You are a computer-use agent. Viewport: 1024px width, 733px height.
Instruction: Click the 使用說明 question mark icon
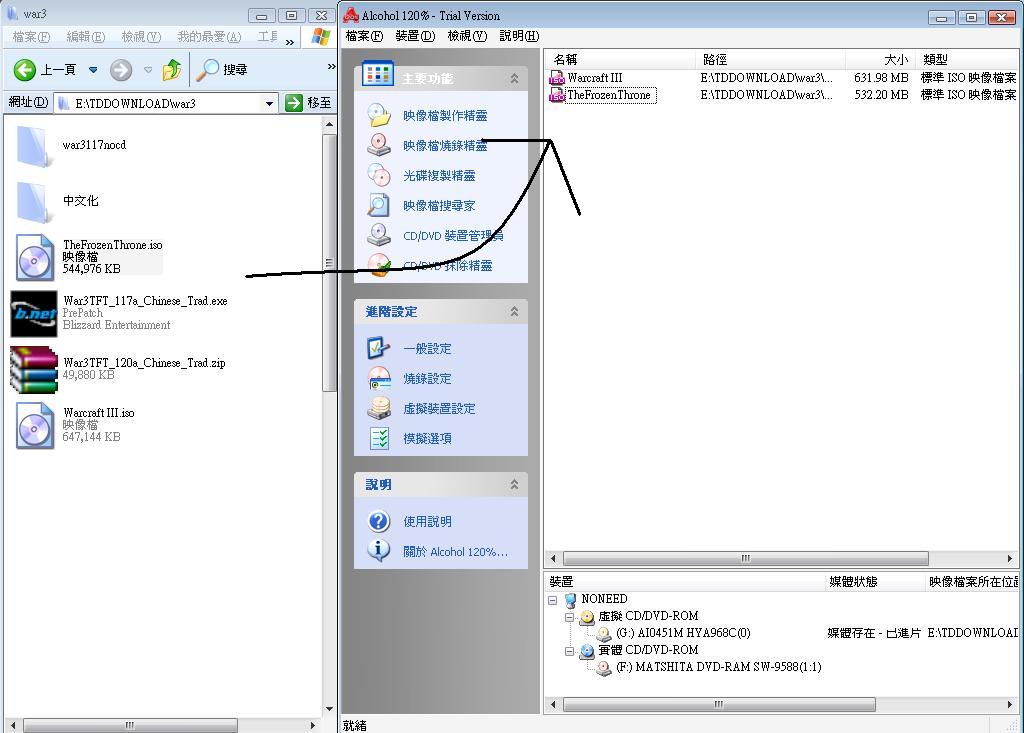[379, 521]
